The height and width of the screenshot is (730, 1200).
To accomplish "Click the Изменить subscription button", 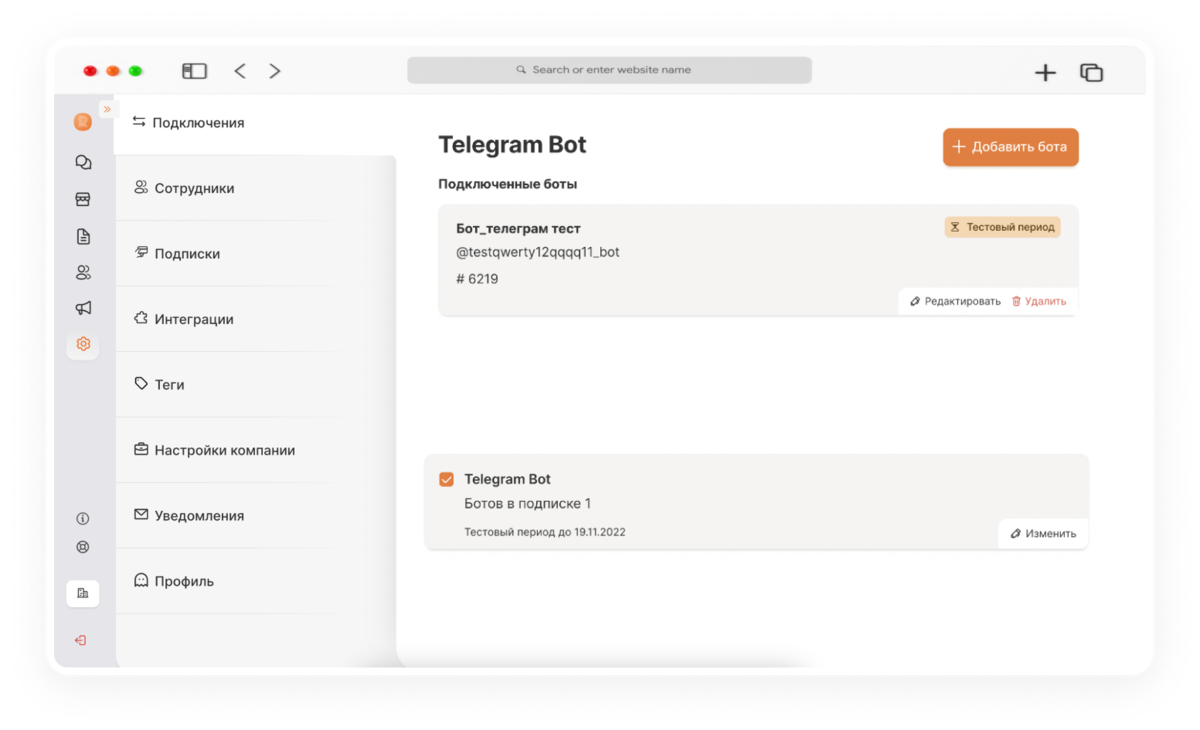I will pyautogui.click(x=1043, y=534).
